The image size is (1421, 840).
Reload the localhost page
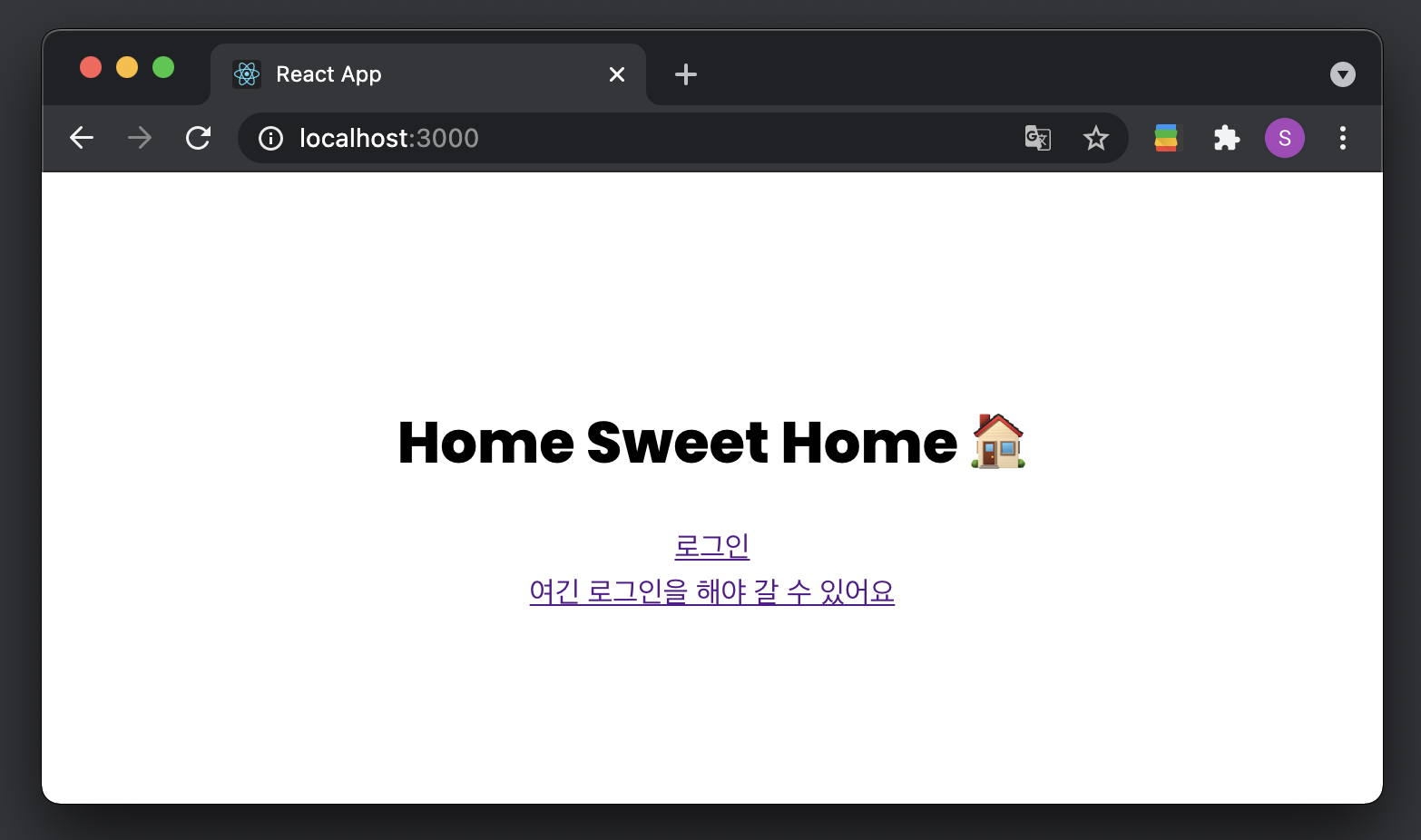[x=198, y=138]
